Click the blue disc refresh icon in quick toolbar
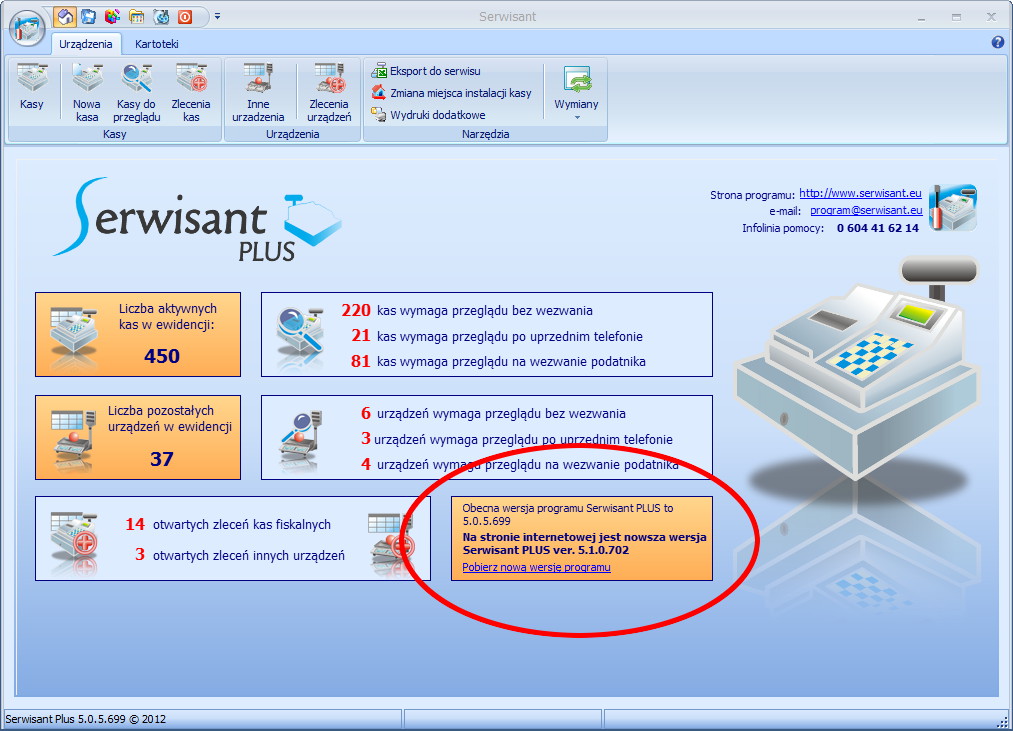The image size is (1013, 731). 161,17
